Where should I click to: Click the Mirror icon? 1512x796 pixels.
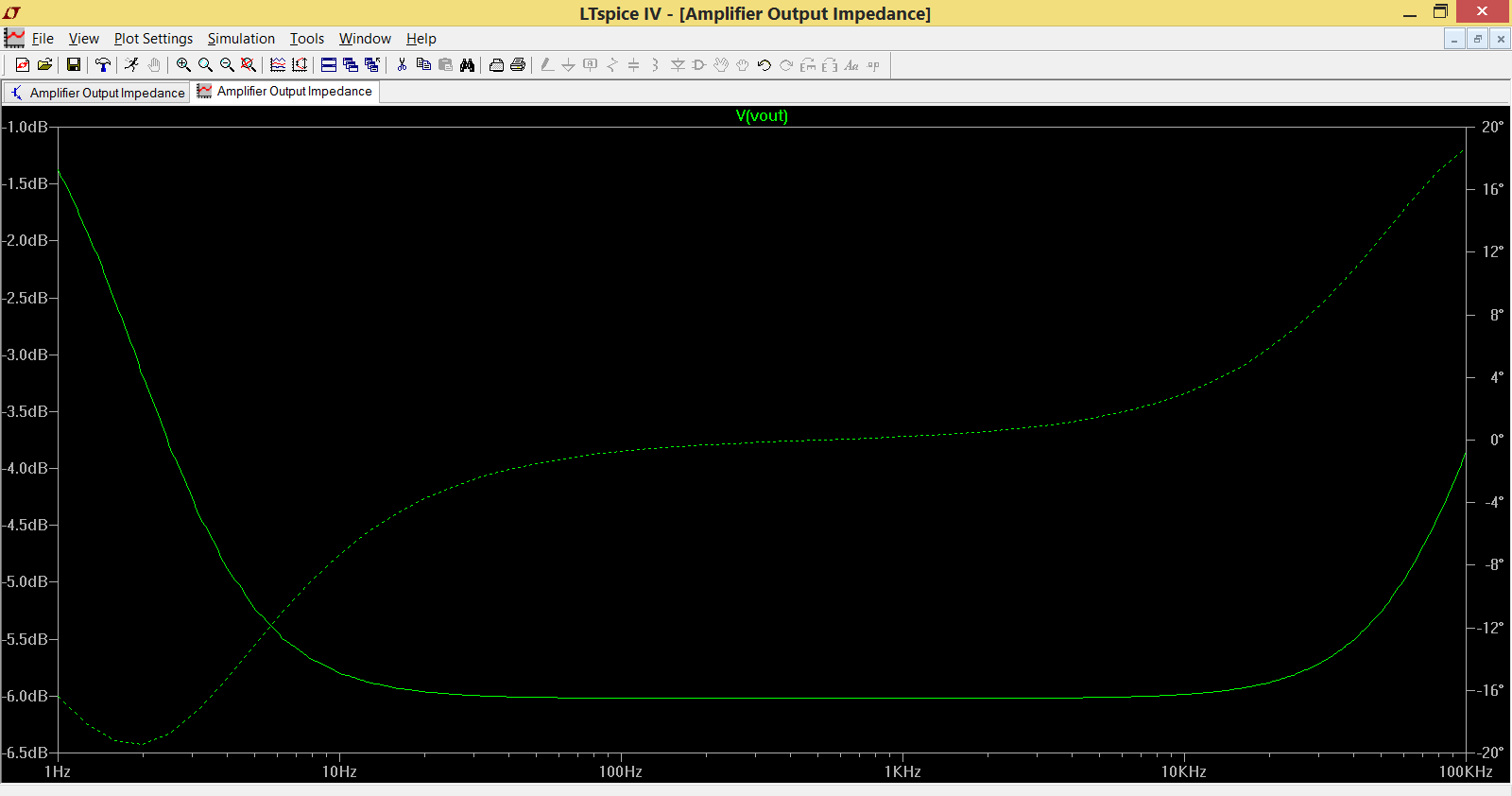pos(830,65)
